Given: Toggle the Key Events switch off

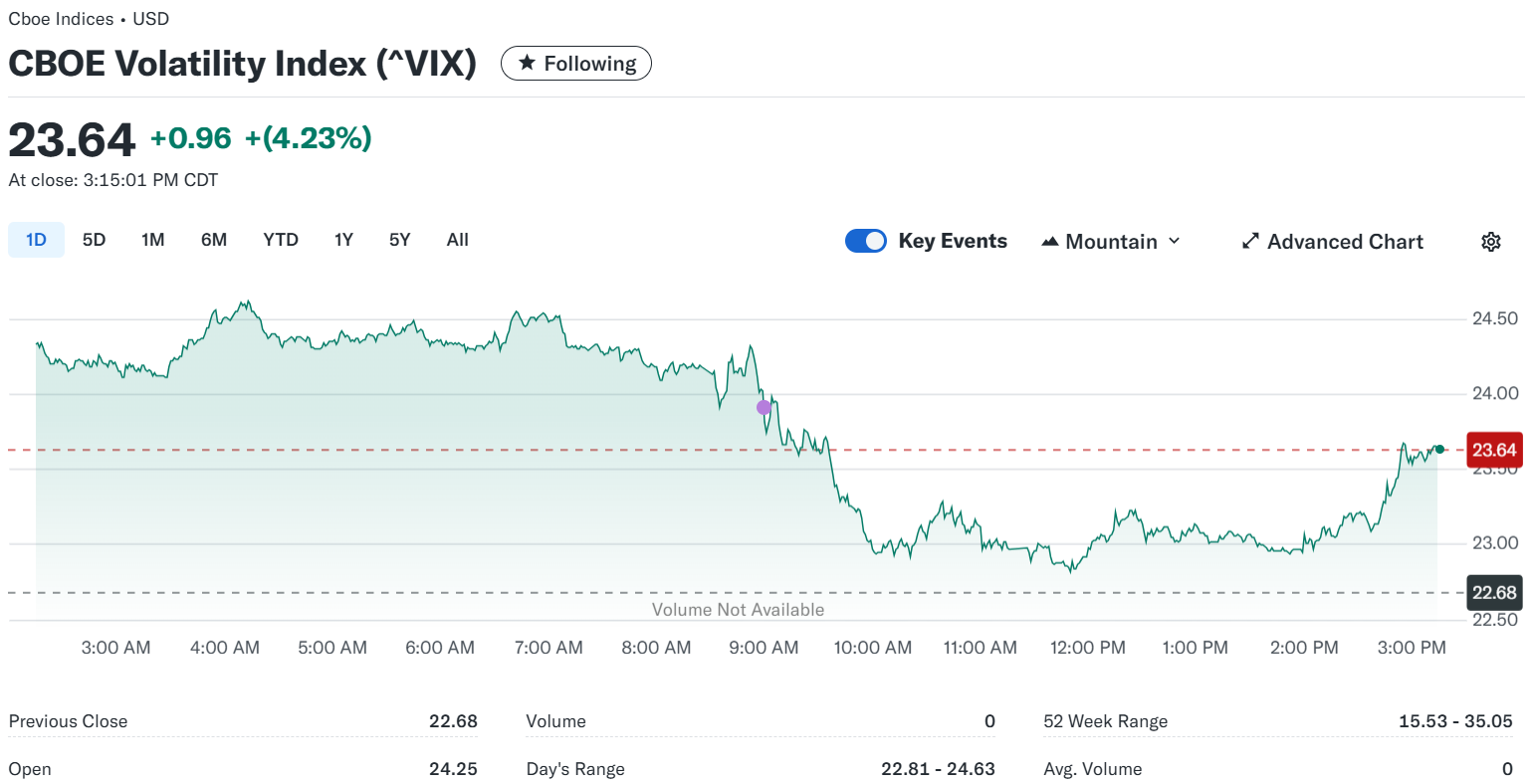Looking at the screenshot, I should [x=865, y=241].
